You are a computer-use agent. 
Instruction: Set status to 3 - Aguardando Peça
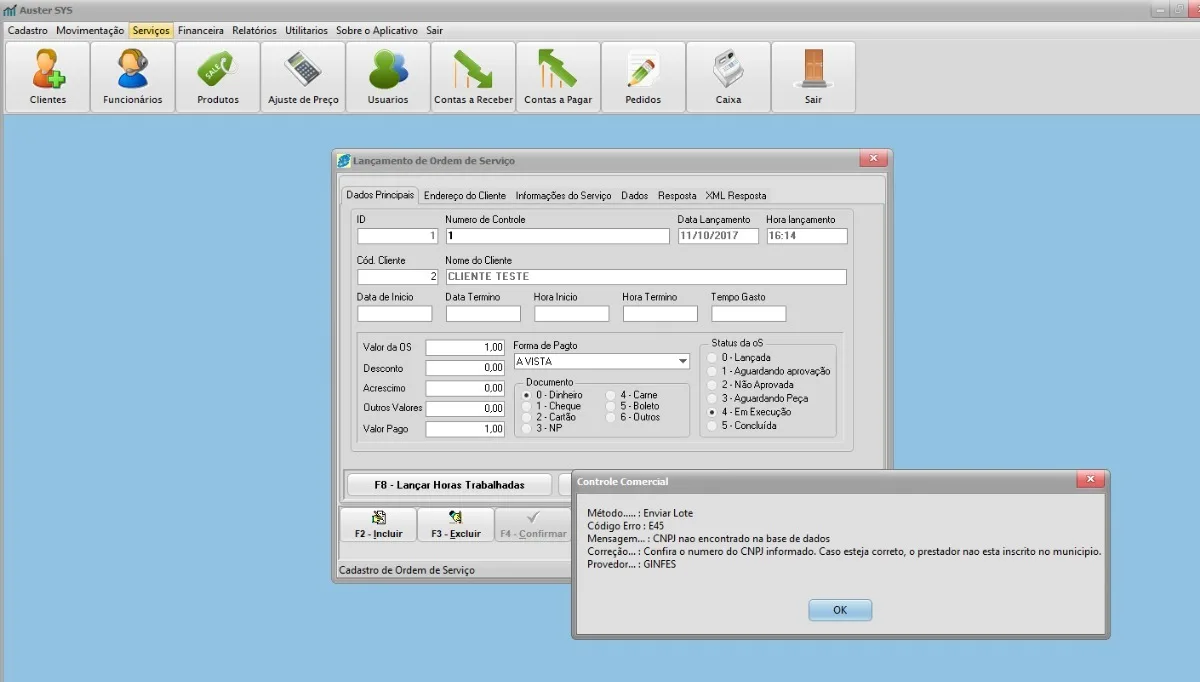pos(758,398)
